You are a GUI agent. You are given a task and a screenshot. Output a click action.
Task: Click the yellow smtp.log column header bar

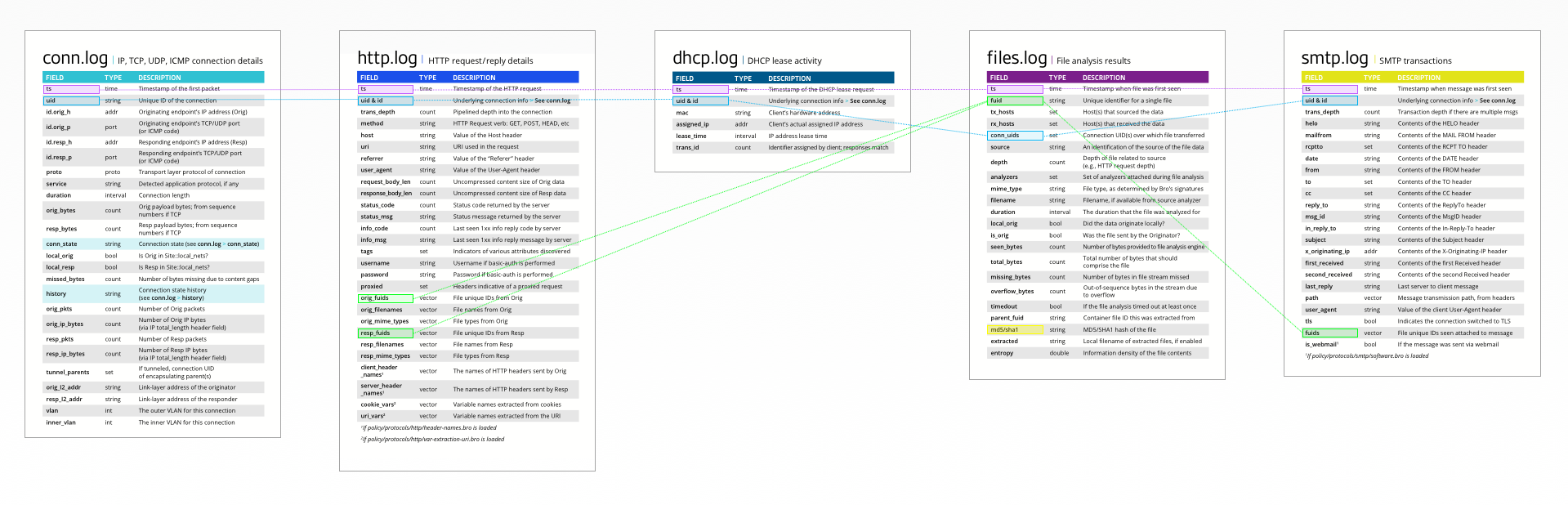coord(1412,78)
